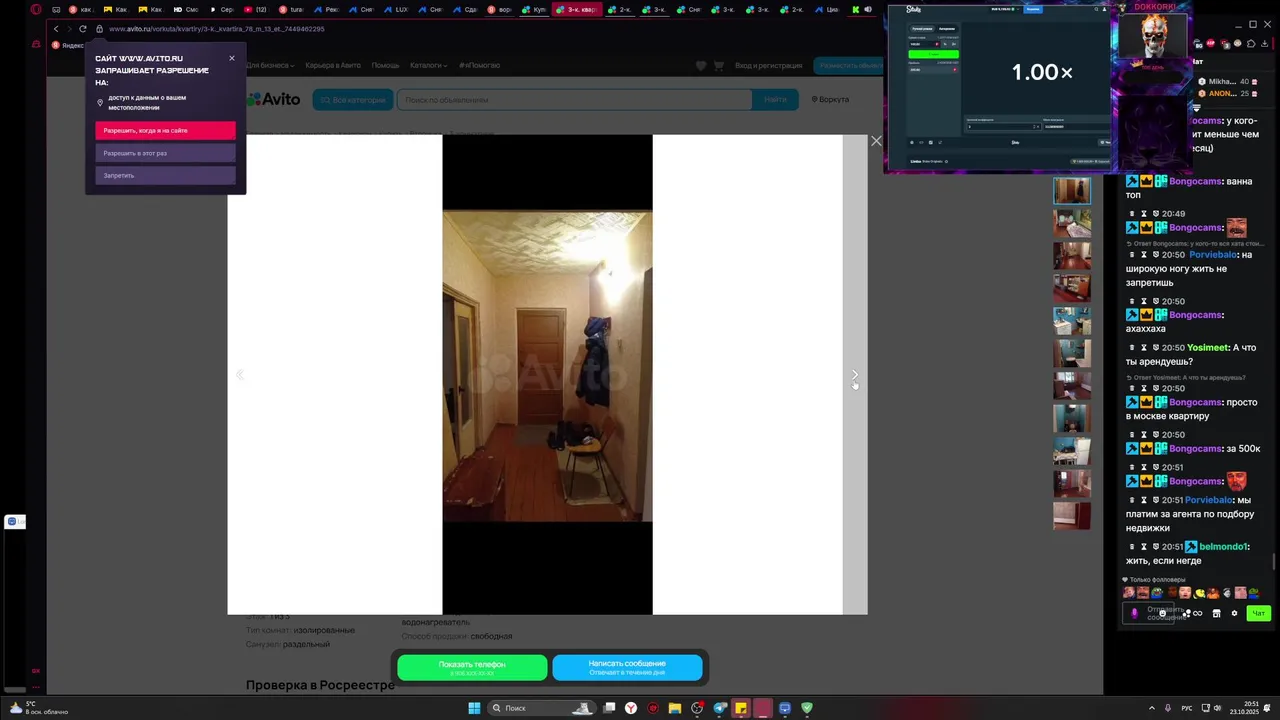Viewport: 1280px width, 720px height.
Task: Open Yandex Browser from taskbar
Action: tap(631, 708)
